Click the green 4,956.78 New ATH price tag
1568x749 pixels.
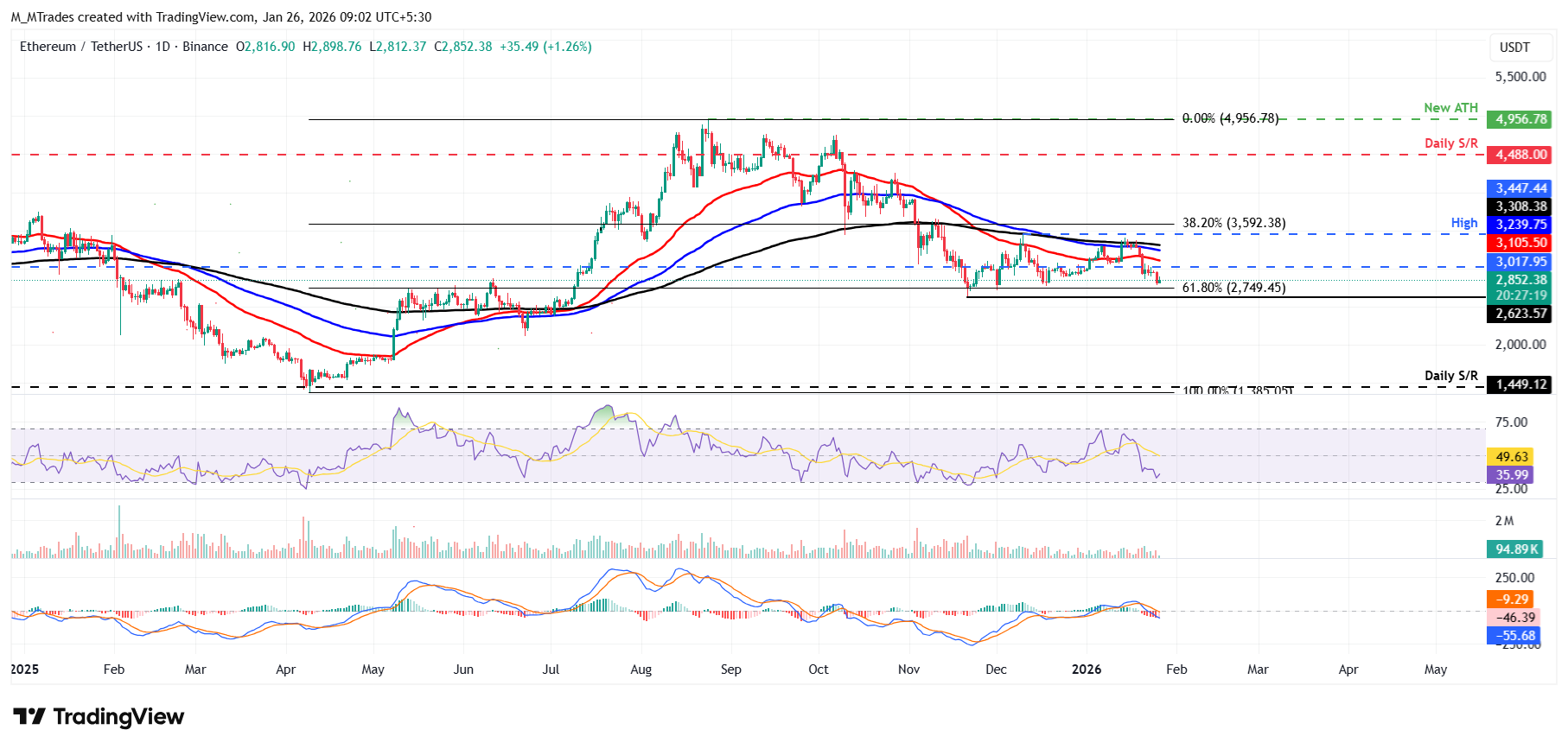(1520, 119)
